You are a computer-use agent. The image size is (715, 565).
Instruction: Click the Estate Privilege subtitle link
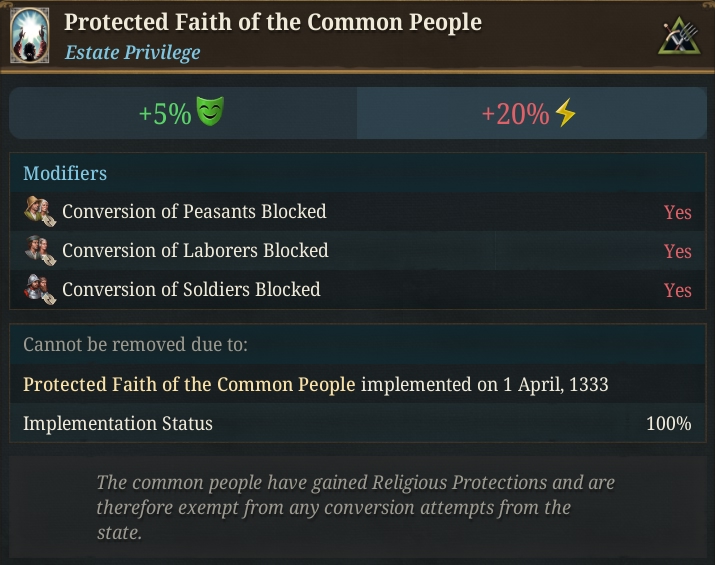point(132,52)
